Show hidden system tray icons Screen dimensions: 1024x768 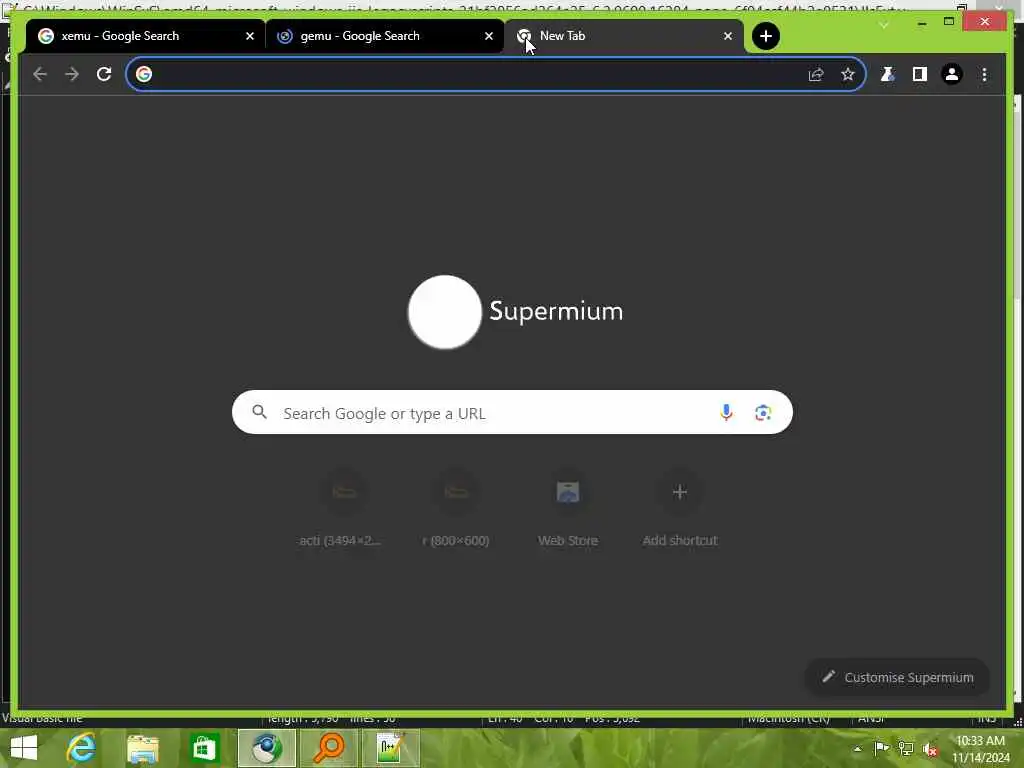click(857, 749)
